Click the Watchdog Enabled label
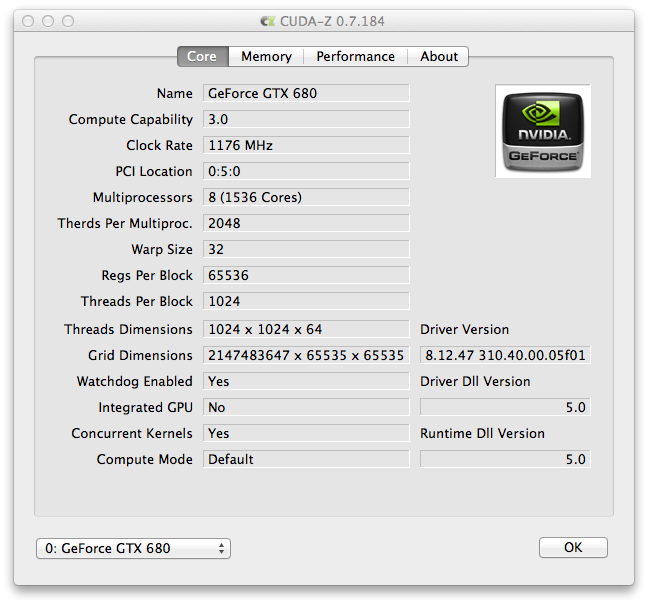 tap(135, 381)
